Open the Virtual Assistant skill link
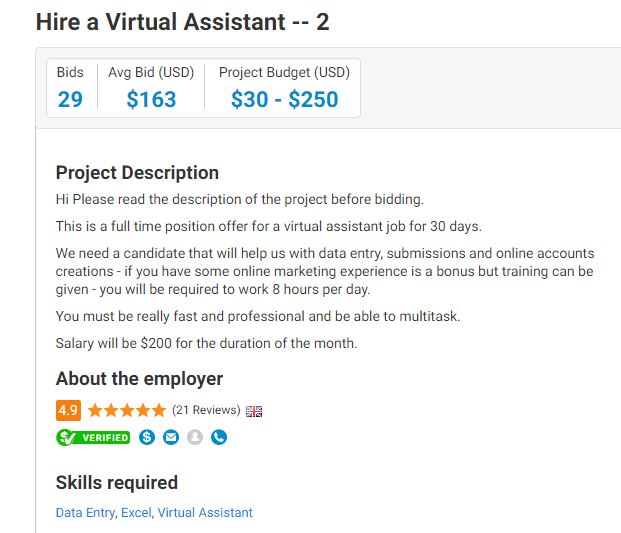The height and width of the screenshot is (533, 621). (205, 512)
